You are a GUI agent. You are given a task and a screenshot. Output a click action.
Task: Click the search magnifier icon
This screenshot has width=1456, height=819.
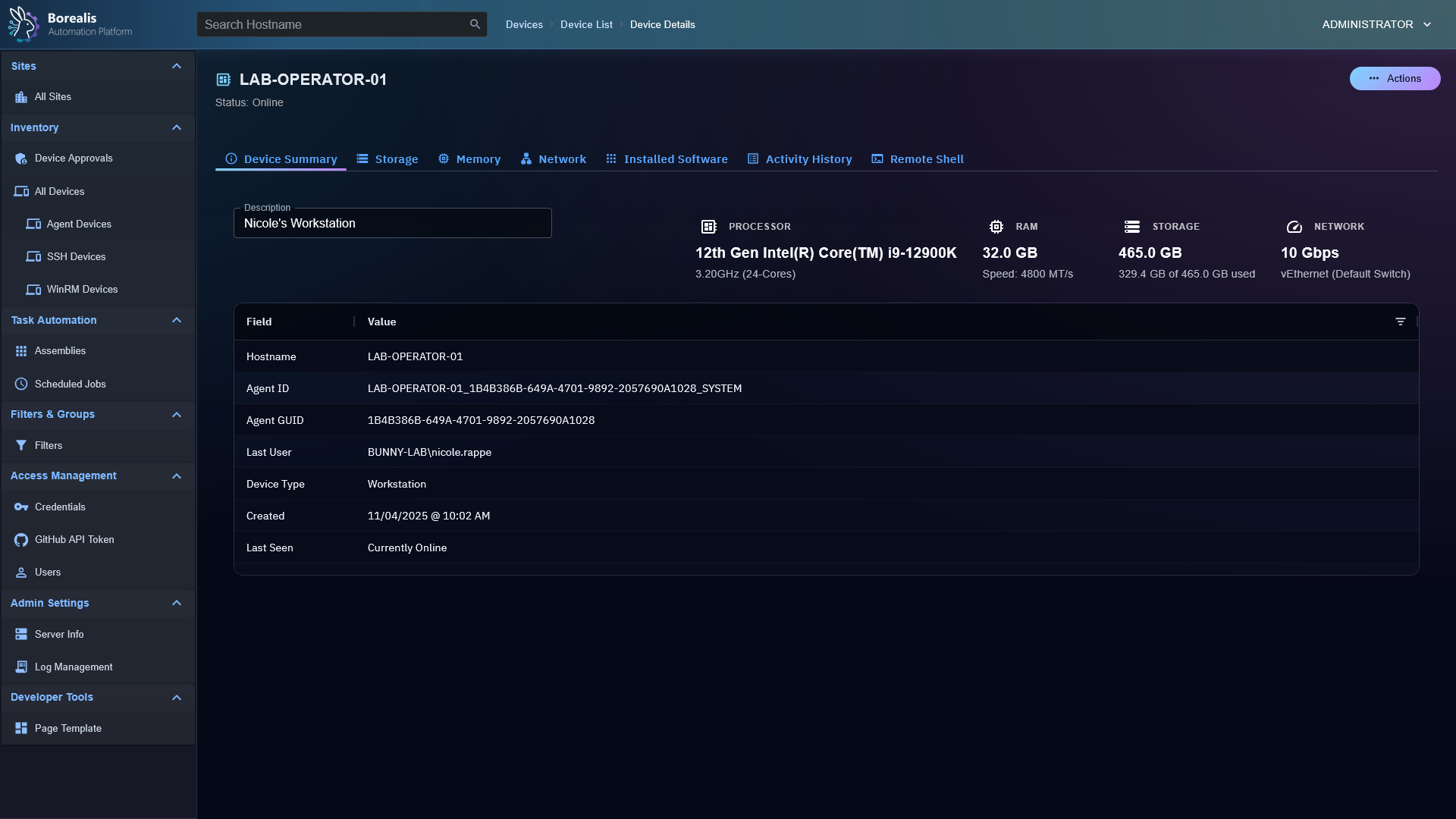coord(475,24)
